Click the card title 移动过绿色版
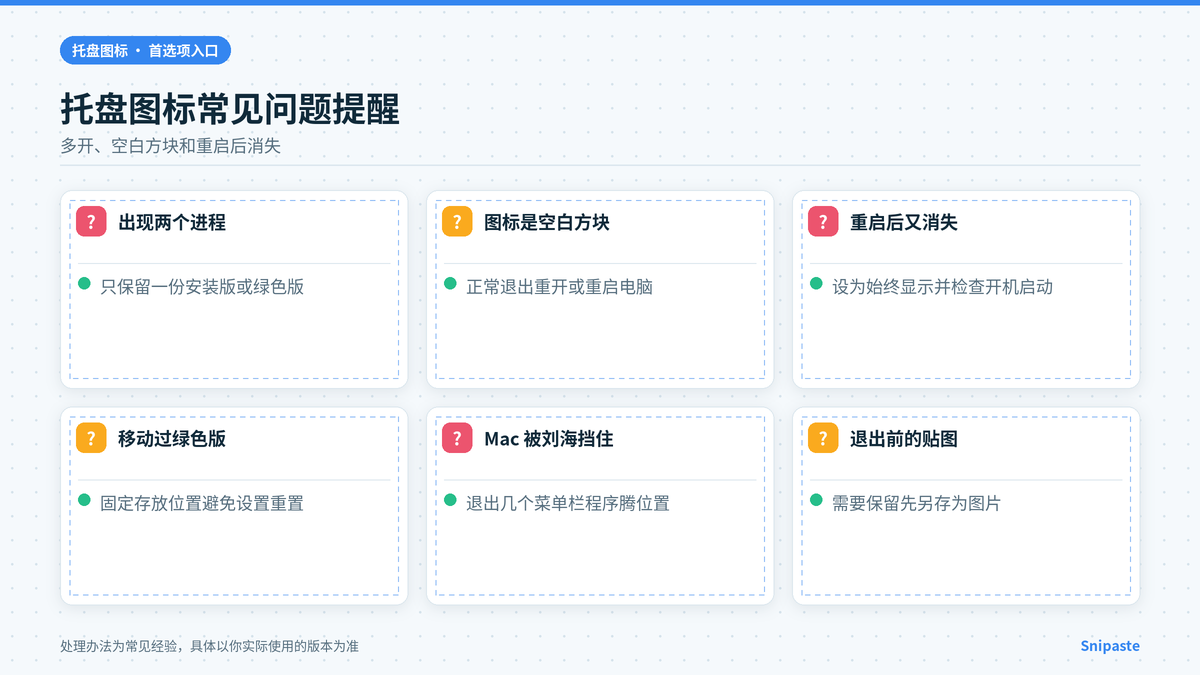Viewport: 1200px width, 675px height. (x=172, y=438)
